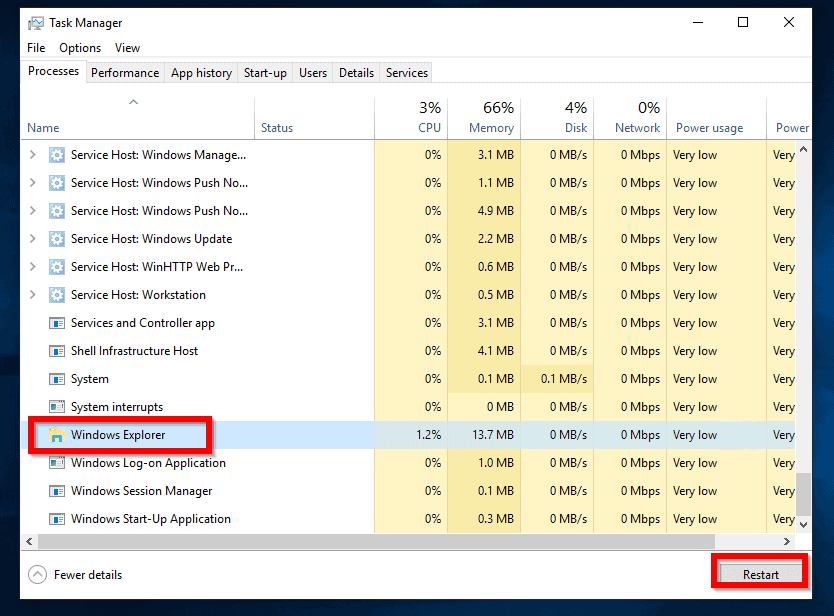
Task: Click the Shell Infrastructure Host icon
Action: click(x=57, y=351)
